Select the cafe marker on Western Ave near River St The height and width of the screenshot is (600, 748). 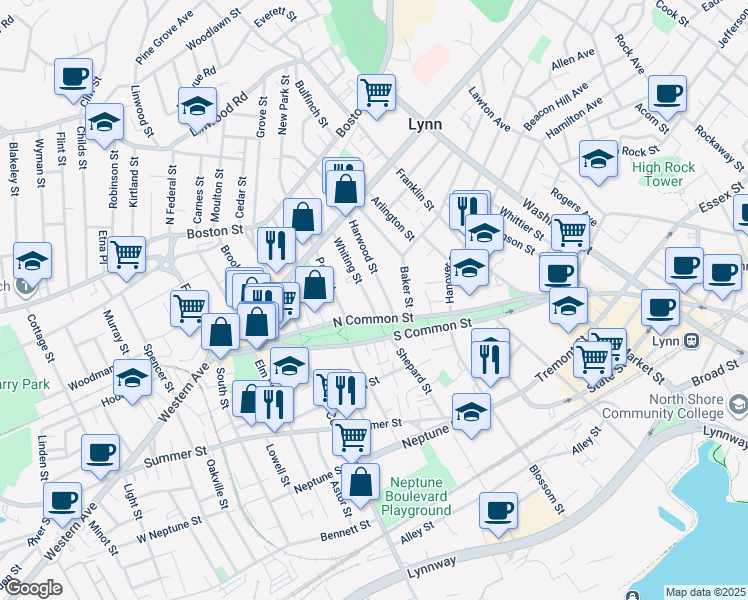[x=62, y=502]
